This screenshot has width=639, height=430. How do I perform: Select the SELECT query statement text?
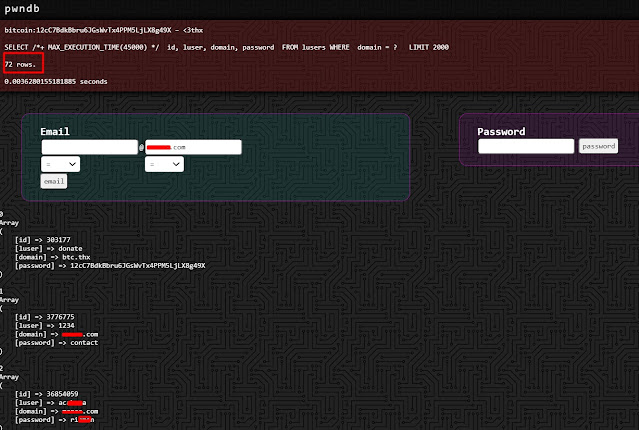point(226,47)
